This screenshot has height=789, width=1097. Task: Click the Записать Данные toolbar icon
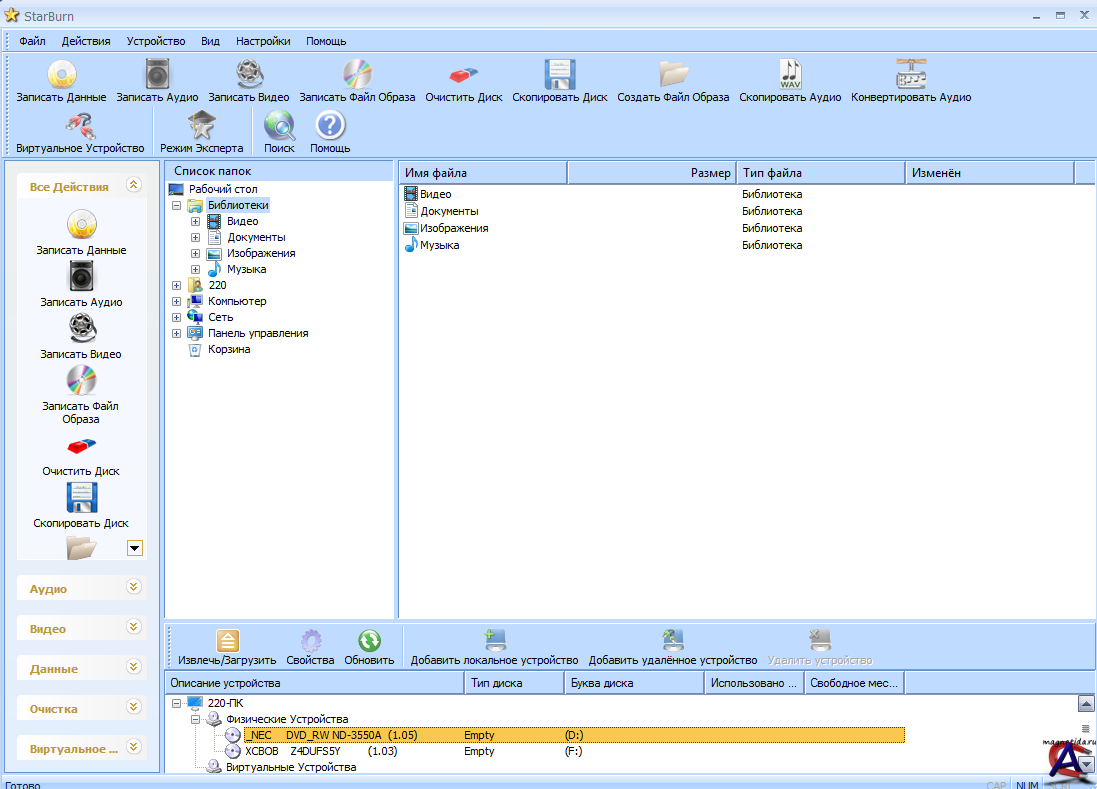[61, 79]
